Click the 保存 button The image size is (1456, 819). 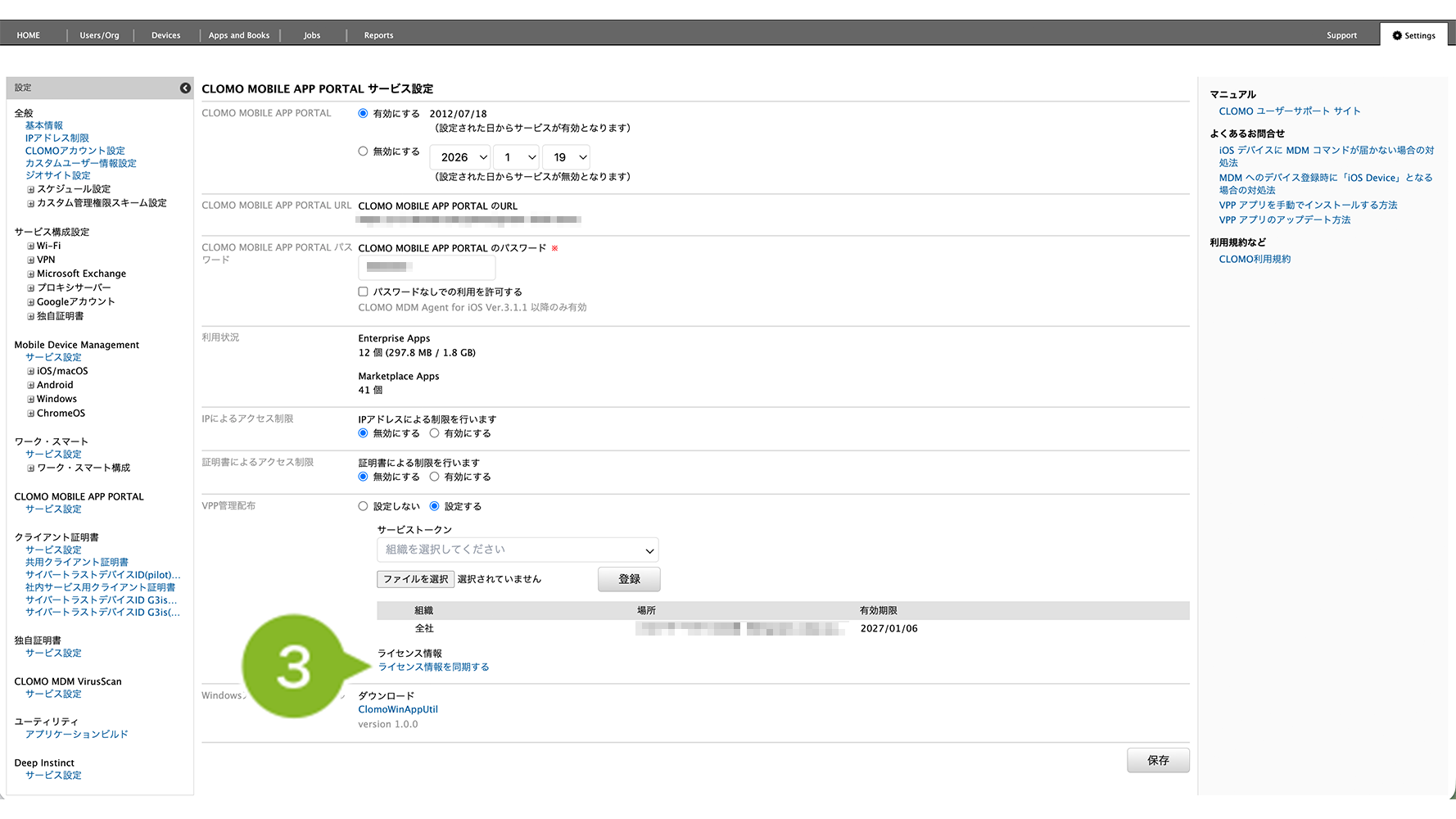coord(1157,760)
